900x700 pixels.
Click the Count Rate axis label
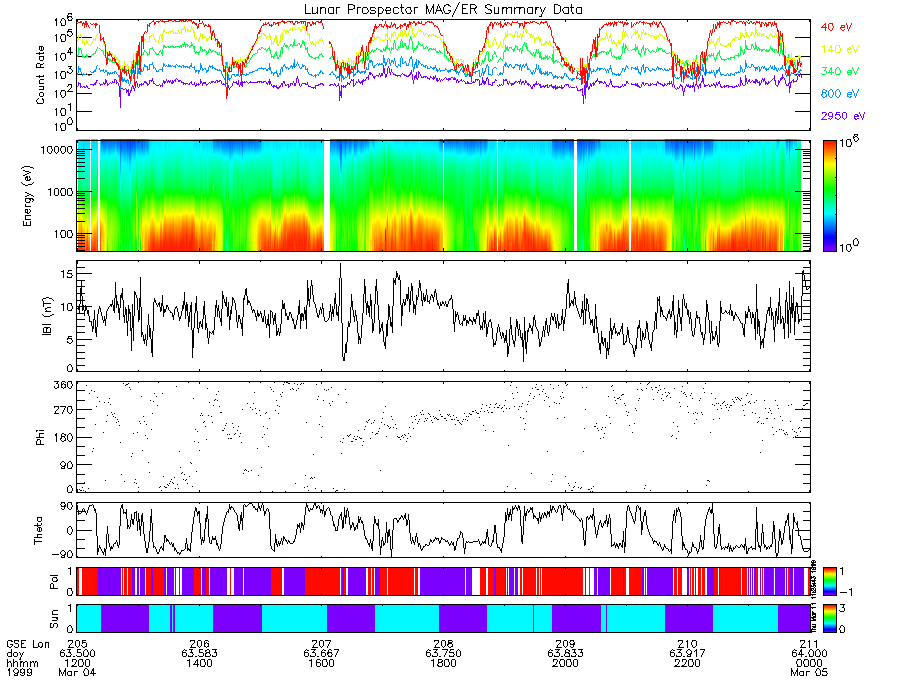coord(40,75)
